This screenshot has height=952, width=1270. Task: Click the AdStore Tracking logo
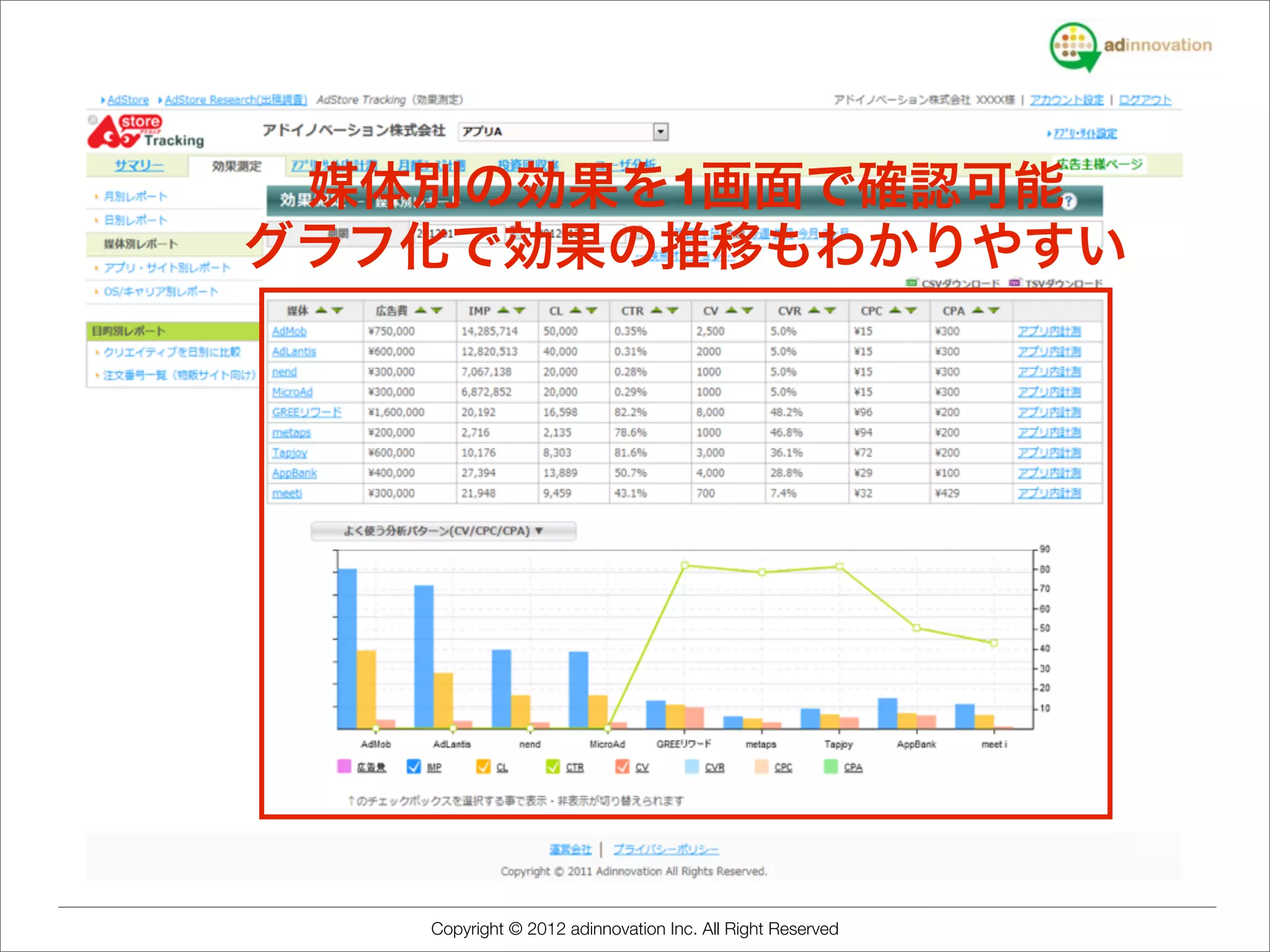coord(146,131)
